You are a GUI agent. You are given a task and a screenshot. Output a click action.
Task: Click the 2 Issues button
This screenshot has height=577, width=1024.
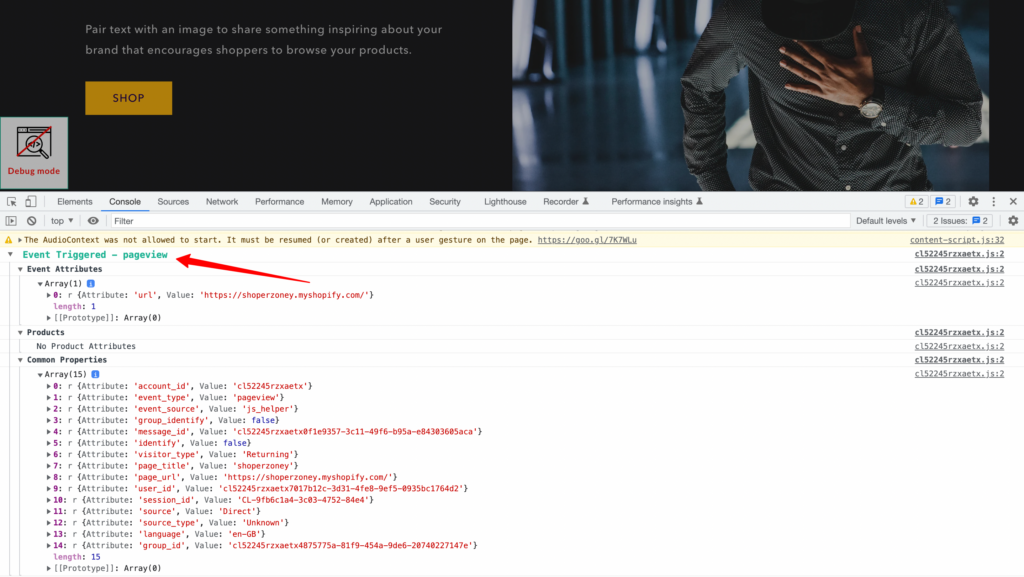pos(961,221)
